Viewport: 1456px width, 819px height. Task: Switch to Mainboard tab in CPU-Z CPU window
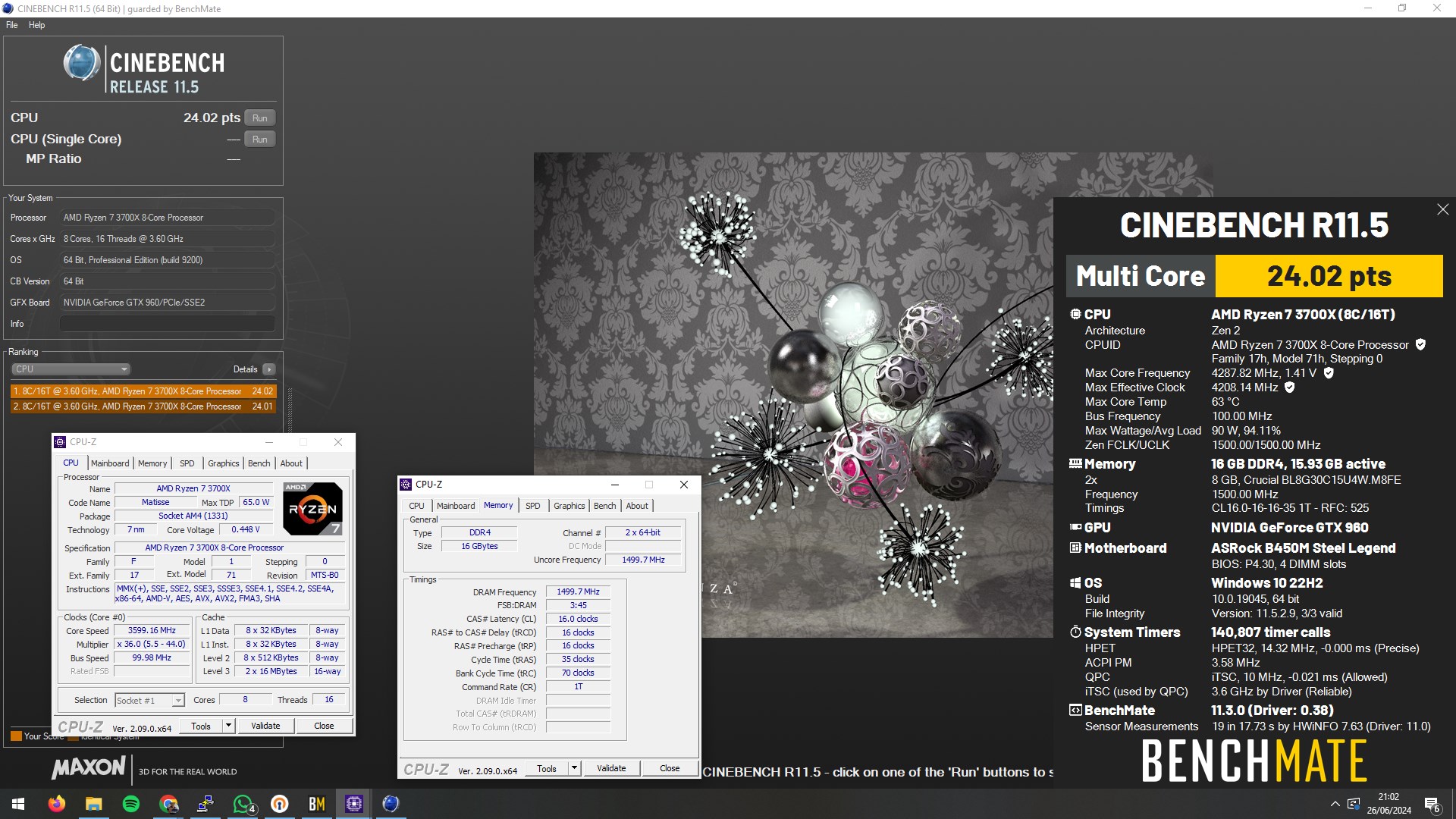tap(110, 463)
